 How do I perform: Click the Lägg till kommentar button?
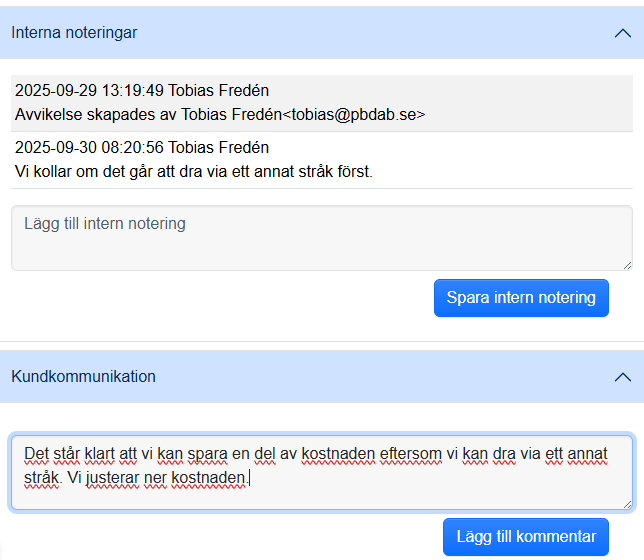pos(525,537)
